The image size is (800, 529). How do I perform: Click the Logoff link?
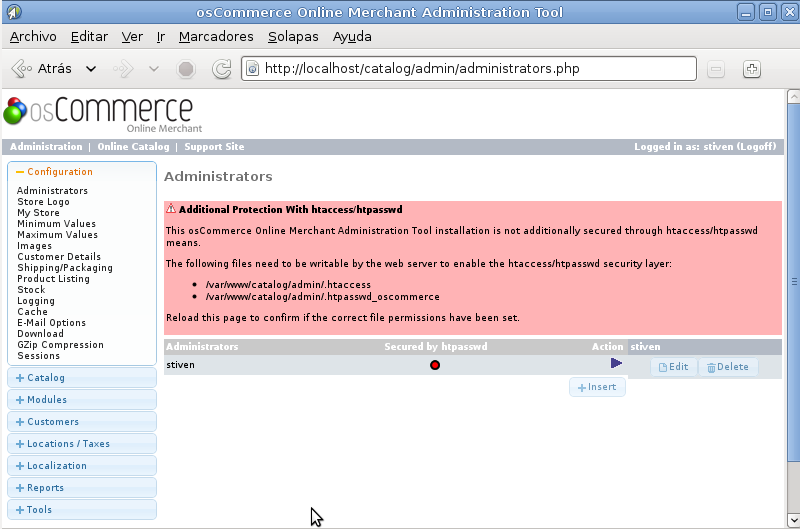(x=756, y=147)
